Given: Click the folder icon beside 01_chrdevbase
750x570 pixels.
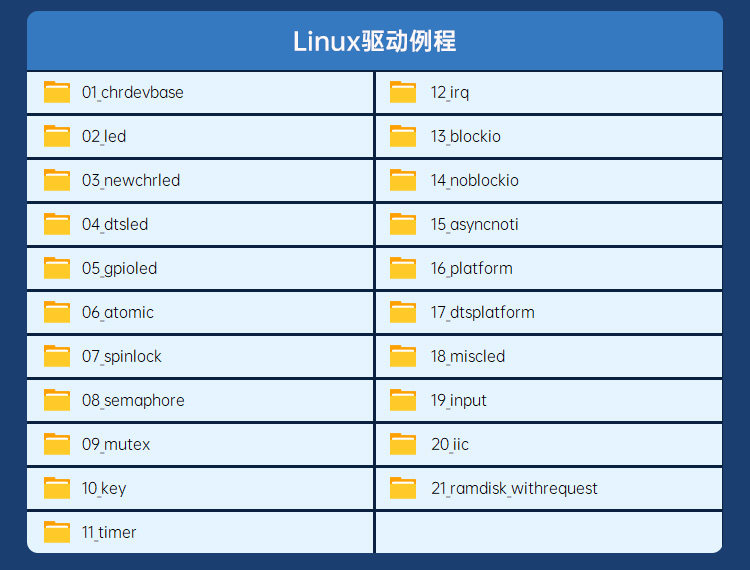Looking at the screenshot, I should tap(57, 92).
